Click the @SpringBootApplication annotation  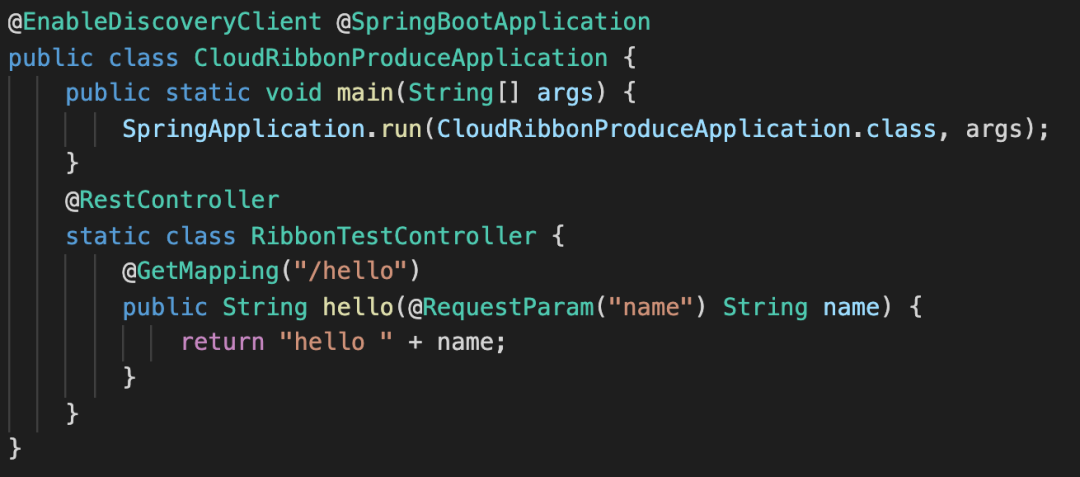(493, 22)
